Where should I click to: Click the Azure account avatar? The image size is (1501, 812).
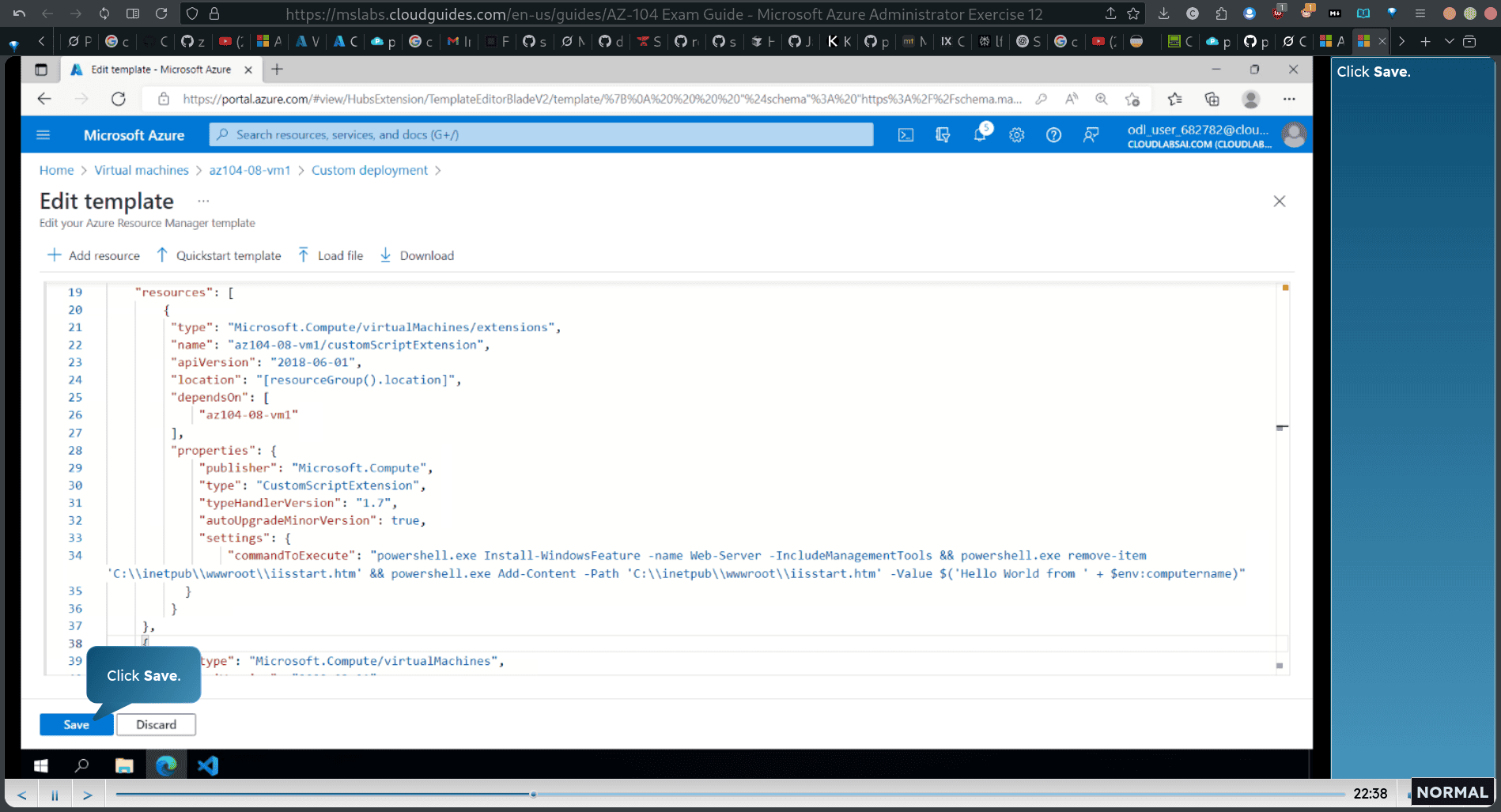coord(1294,135)
